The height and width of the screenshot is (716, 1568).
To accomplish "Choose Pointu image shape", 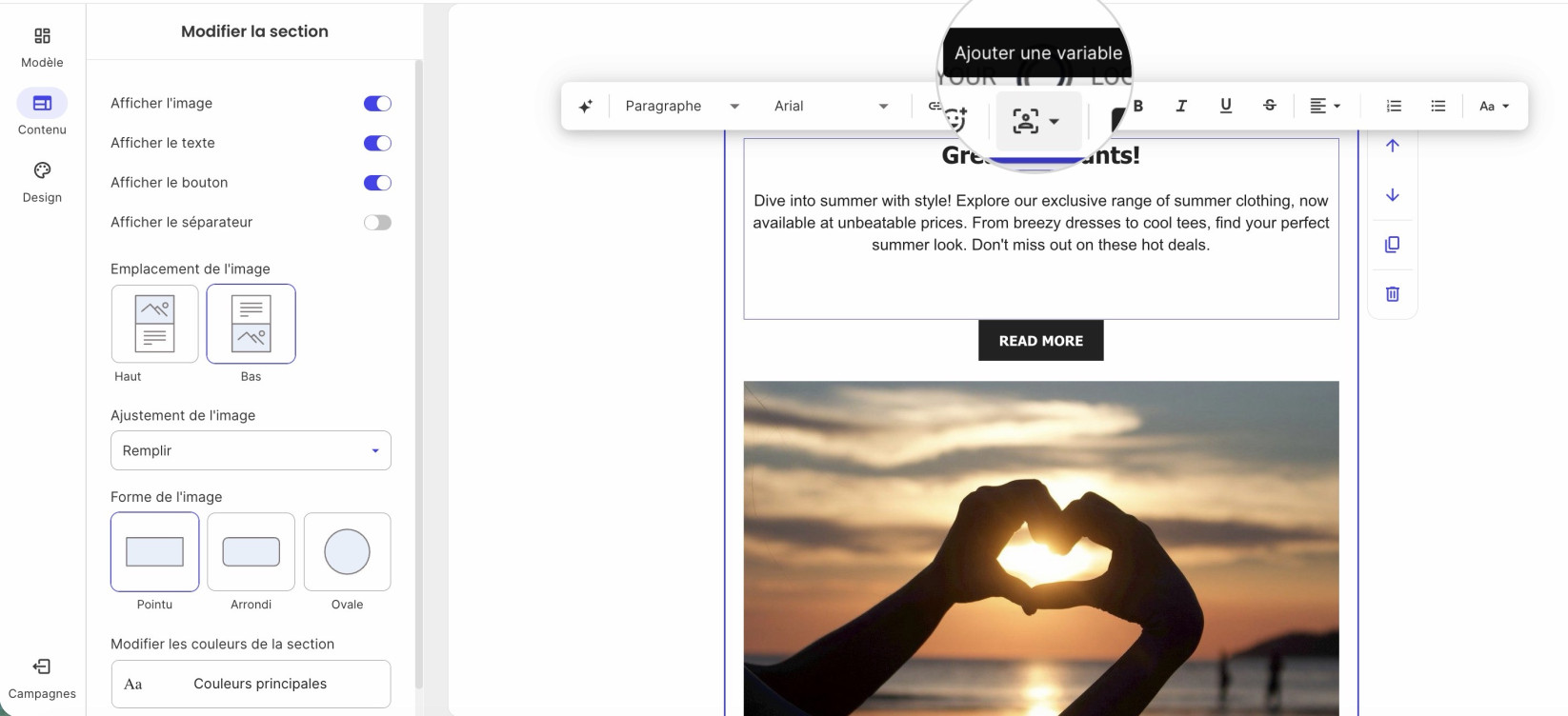I will click(154, 552).
